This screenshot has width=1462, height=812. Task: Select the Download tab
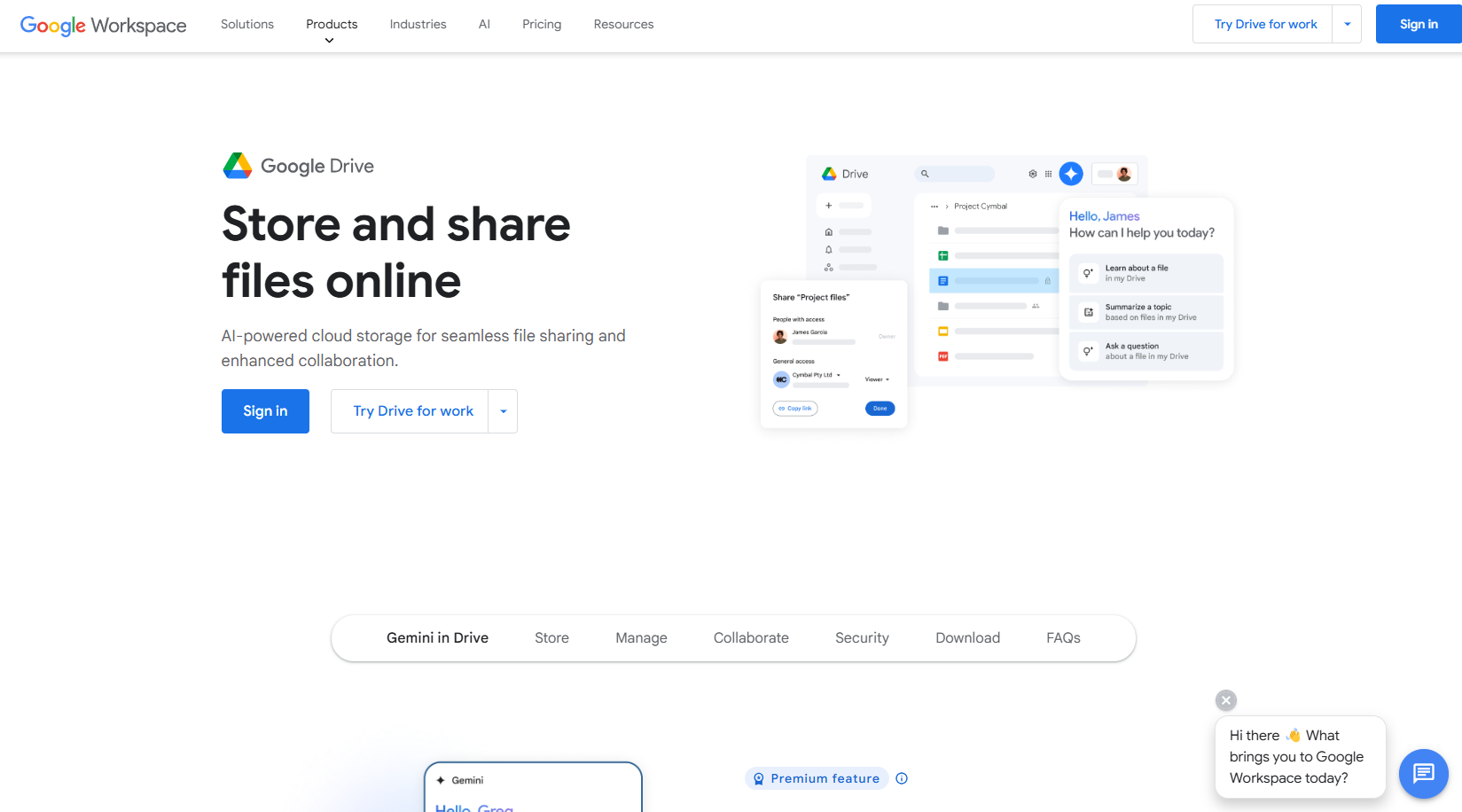[x=967, y=638]
